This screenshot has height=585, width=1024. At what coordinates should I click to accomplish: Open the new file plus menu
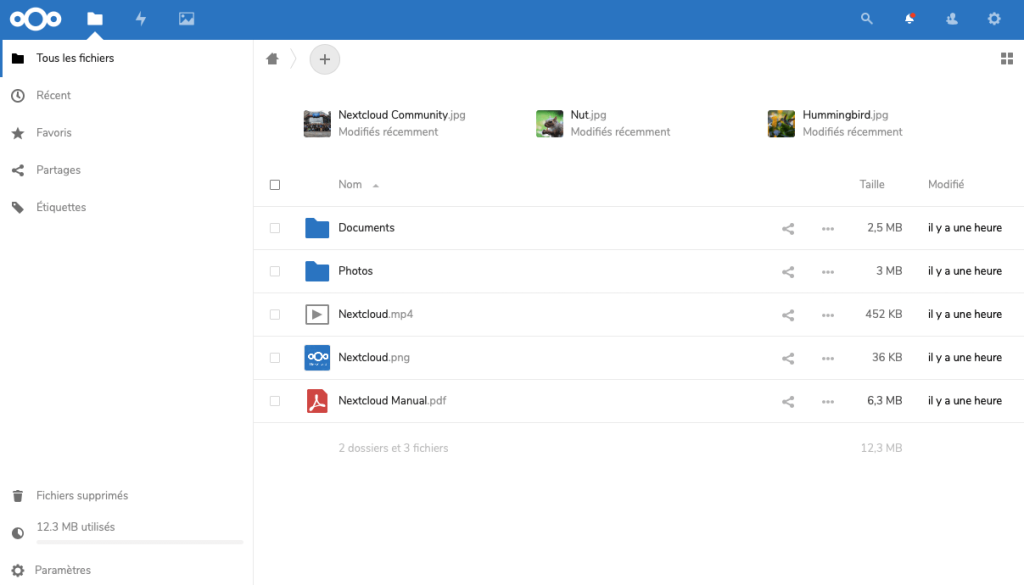pos(324,59)
